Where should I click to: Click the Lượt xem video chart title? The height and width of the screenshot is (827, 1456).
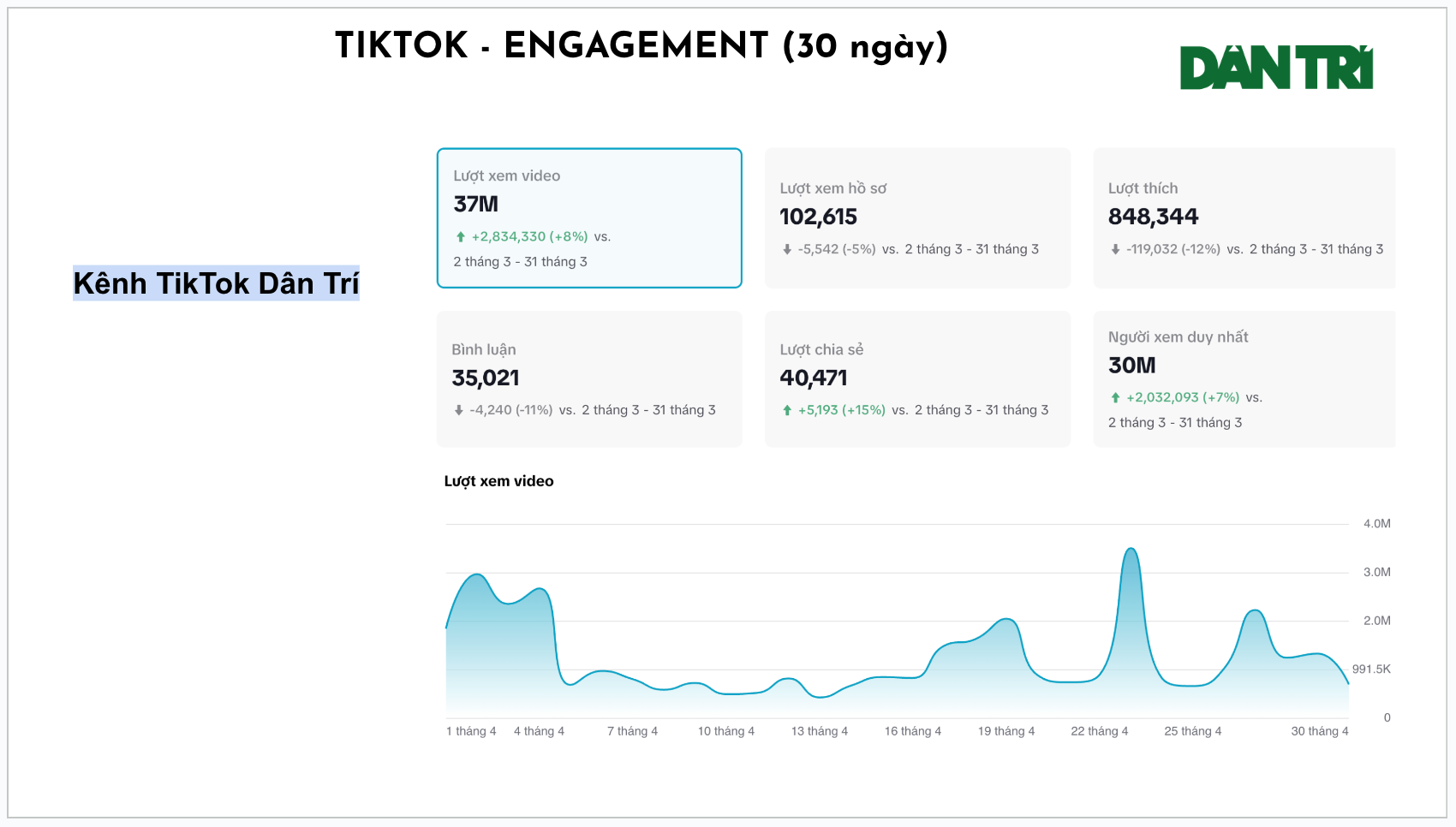click(498, 481)
